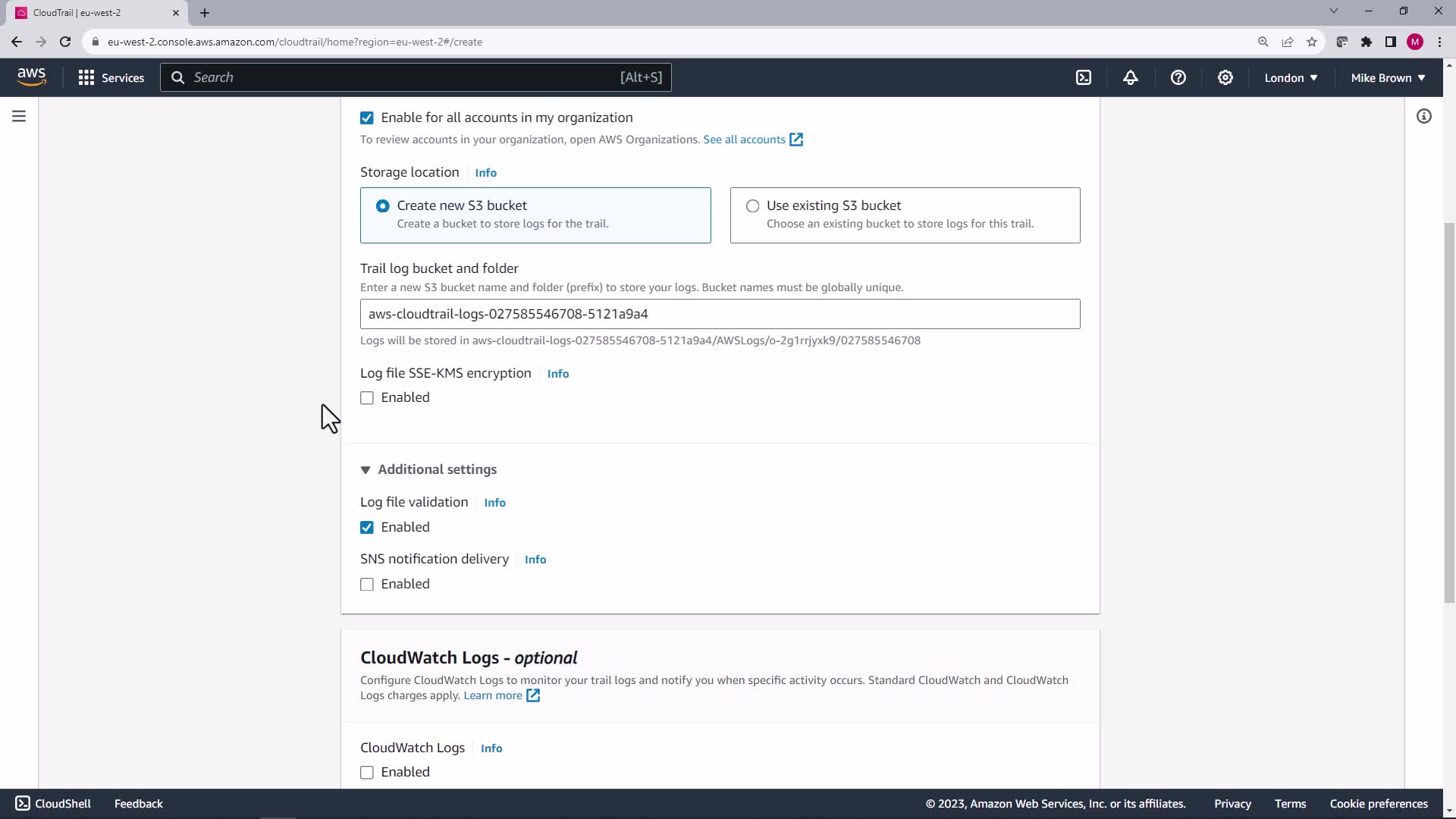This screenshot has height=819, width=1456.
Task: Select Use existing S3 bucket option
Action: 752,206
